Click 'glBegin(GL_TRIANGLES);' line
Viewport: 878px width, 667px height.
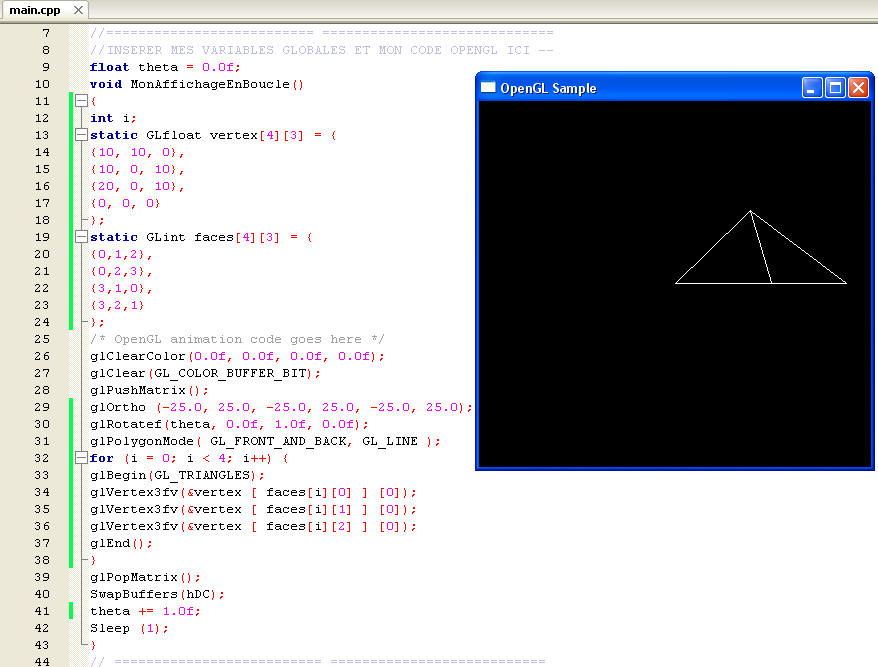point(177,475)
